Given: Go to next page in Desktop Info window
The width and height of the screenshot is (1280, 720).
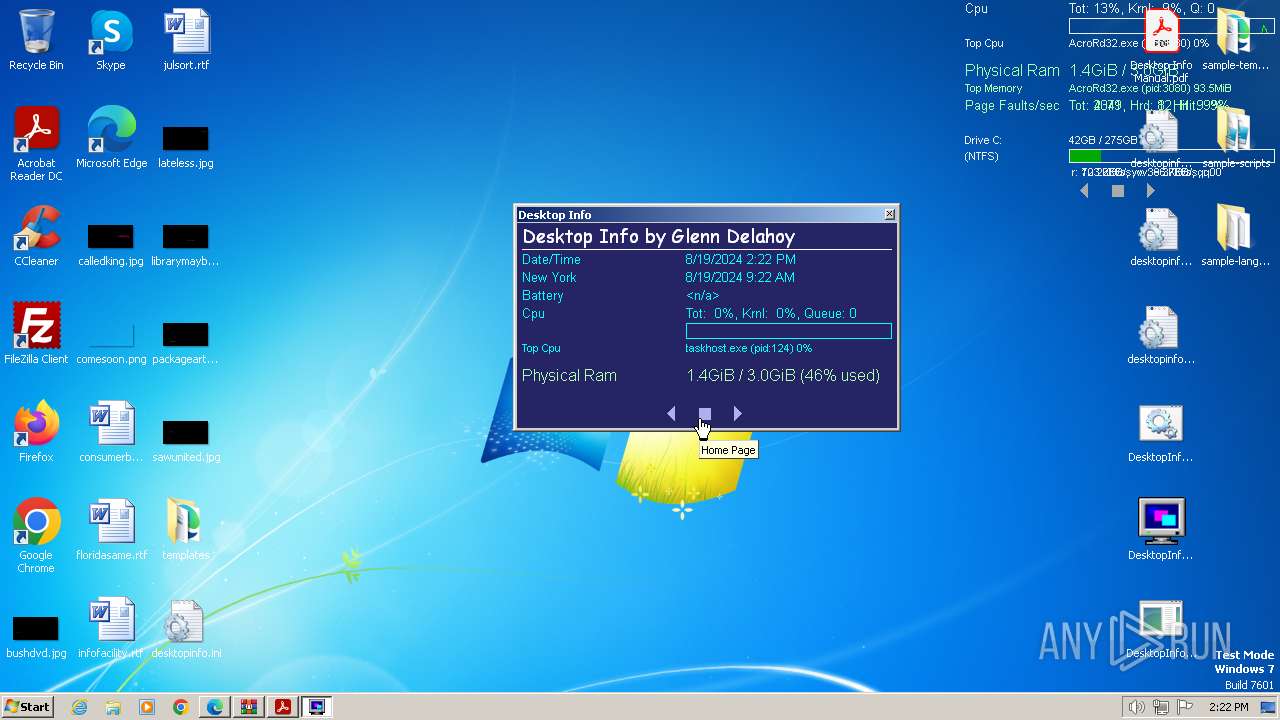Looking at the screenshot, I should pos(738,413).
